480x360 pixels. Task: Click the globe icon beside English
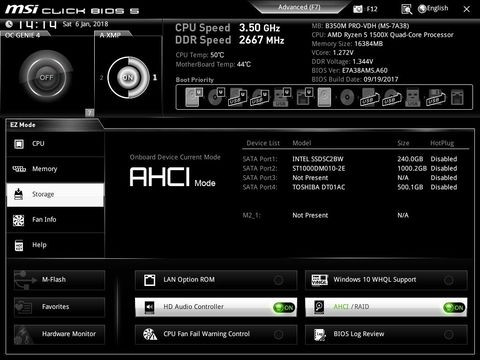[422, 9]
